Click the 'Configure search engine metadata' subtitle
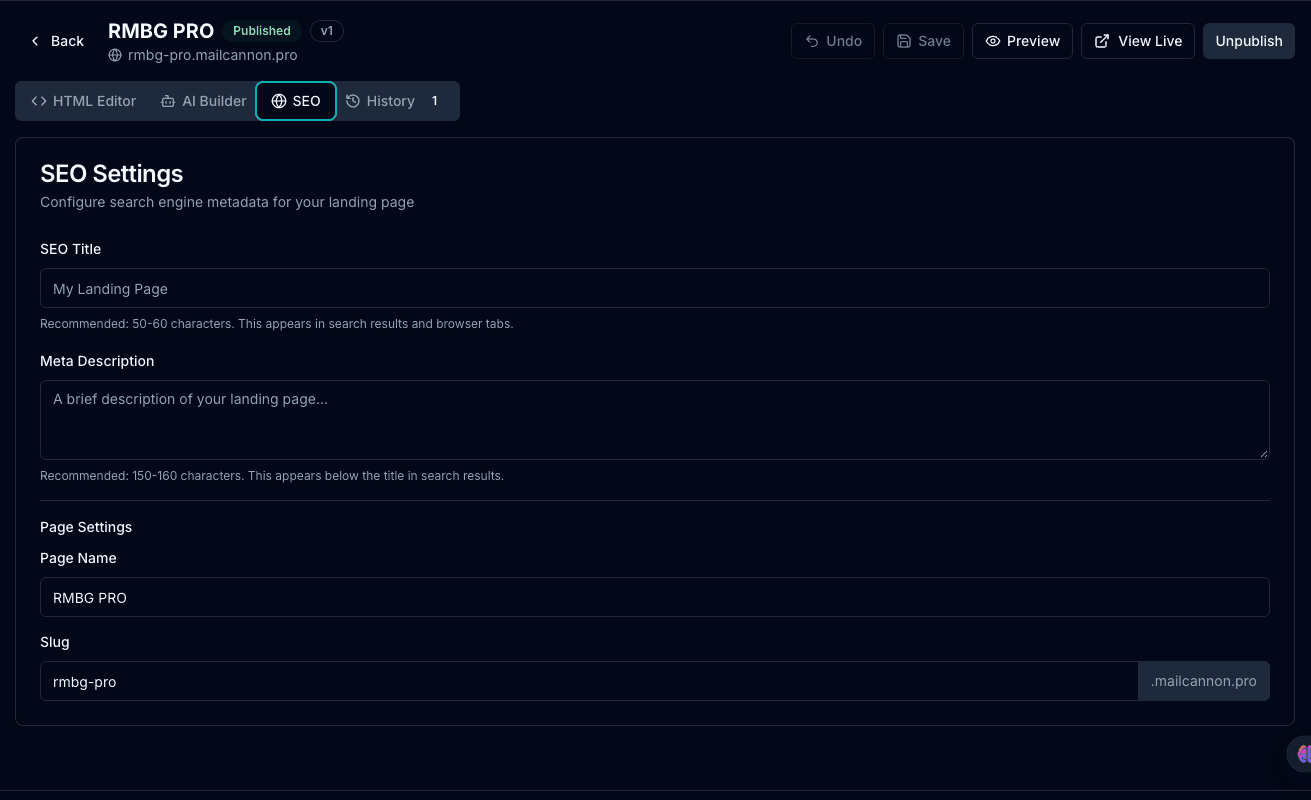Screen dimensions: 1311x800 click(227, 202)
